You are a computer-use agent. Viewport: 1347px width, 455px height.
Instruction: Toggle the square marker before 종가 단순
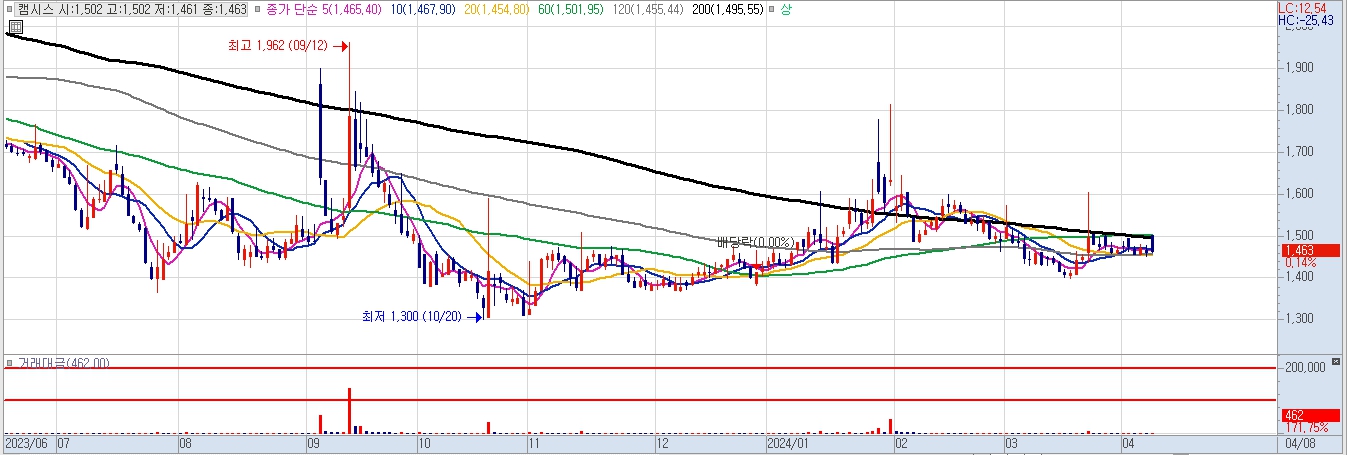(x=259, y=8)
